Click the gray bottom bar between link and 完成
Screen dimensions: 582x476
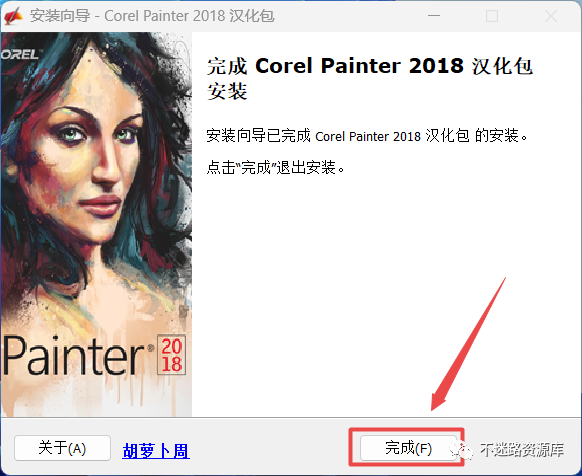click(x=269, y=448)
